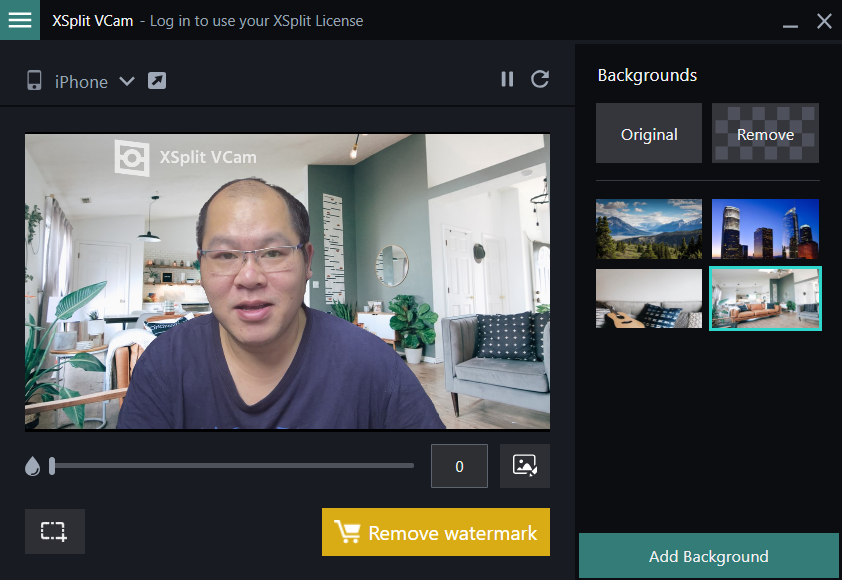Click the phone device icon
842x580 pixels.
point(34,81)
